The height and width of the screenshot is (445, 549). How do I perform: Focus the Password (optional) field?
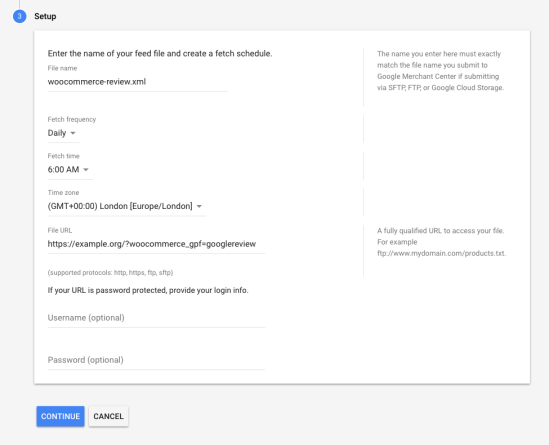[x=156, y=360]
